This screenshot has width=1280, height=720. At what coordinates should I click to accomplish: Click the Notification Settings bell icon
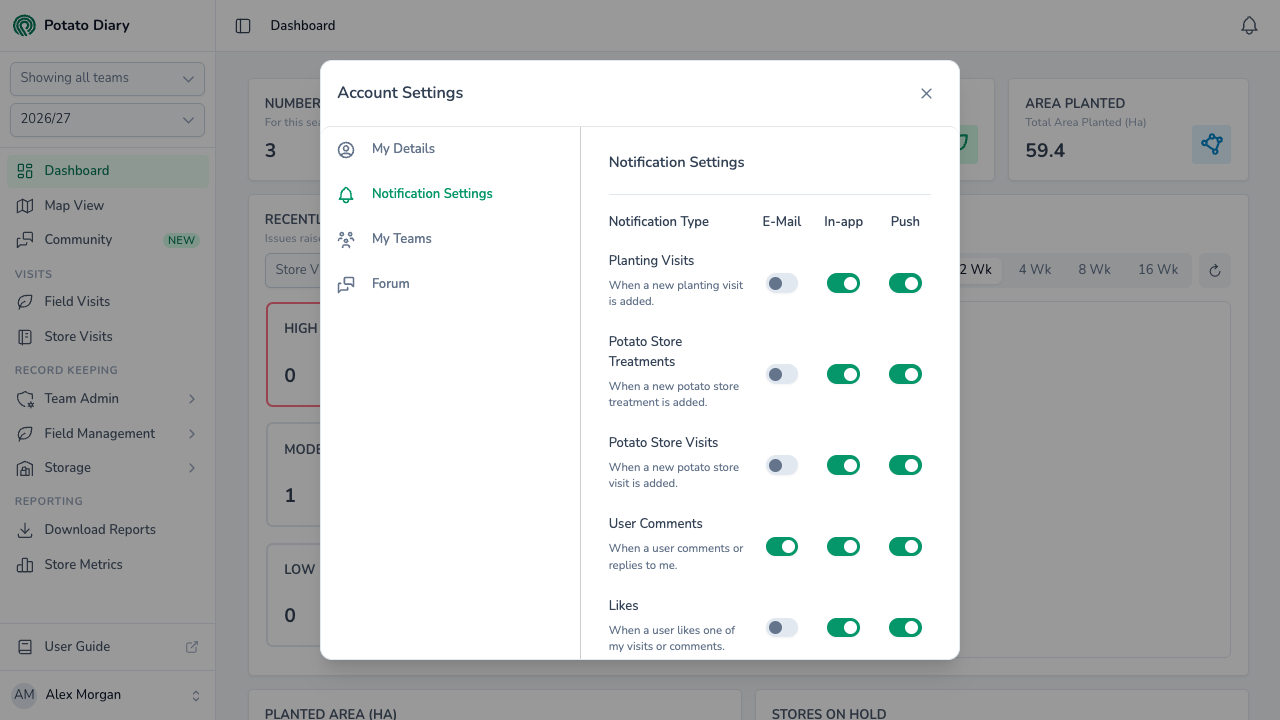point(346,194)
